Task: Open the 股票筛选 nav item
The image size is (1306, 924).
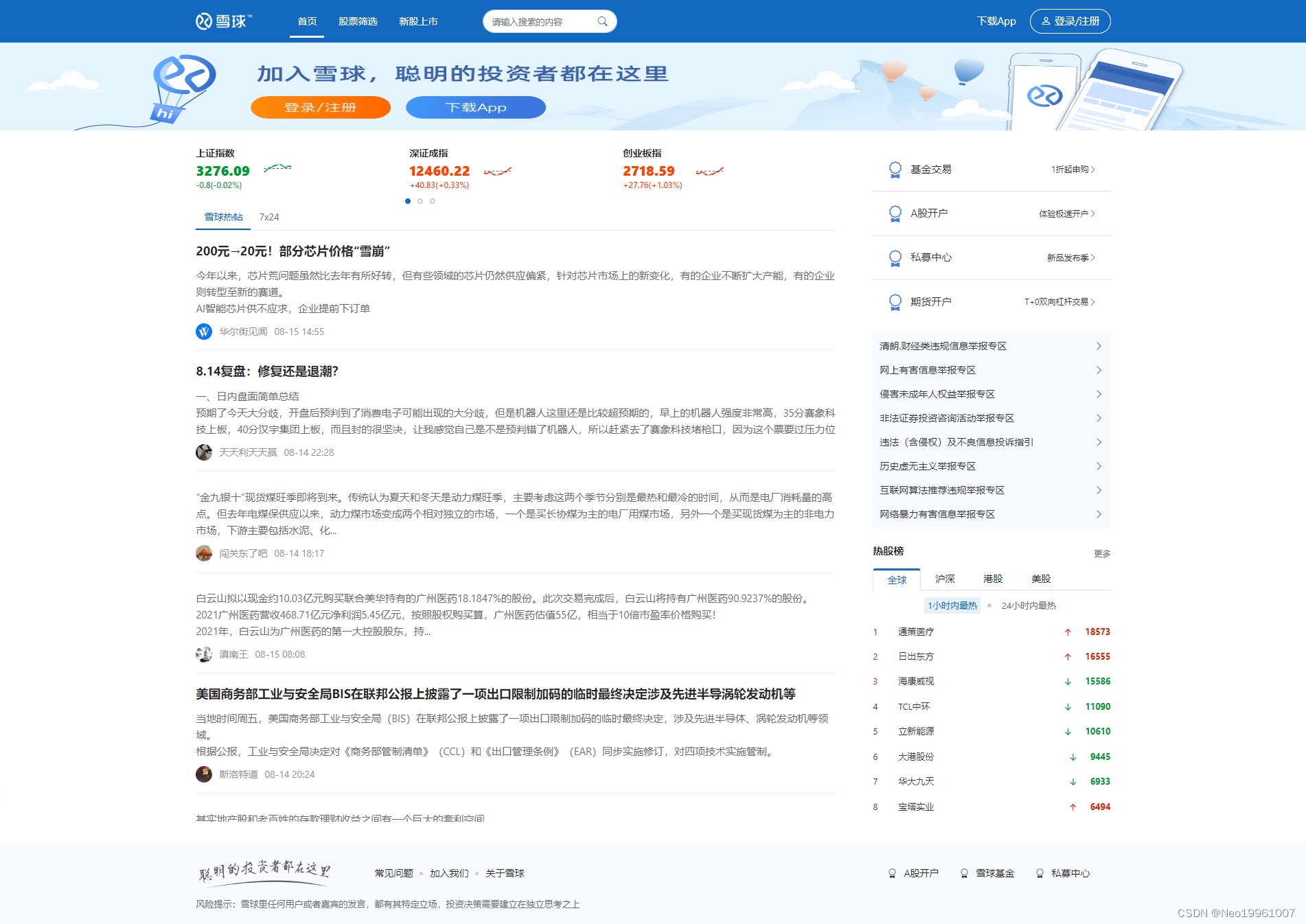Action: (358, 21)
